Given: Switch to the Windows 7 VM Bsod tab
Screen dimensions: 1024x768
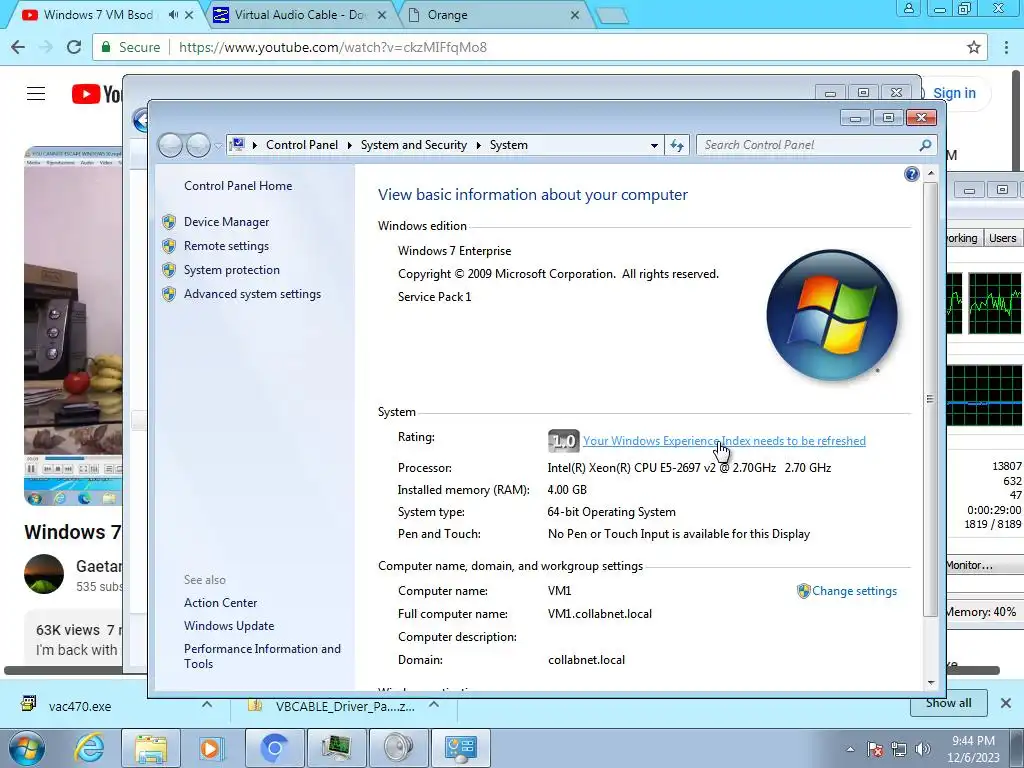Looking at the screenshot, I should (98, 14).
